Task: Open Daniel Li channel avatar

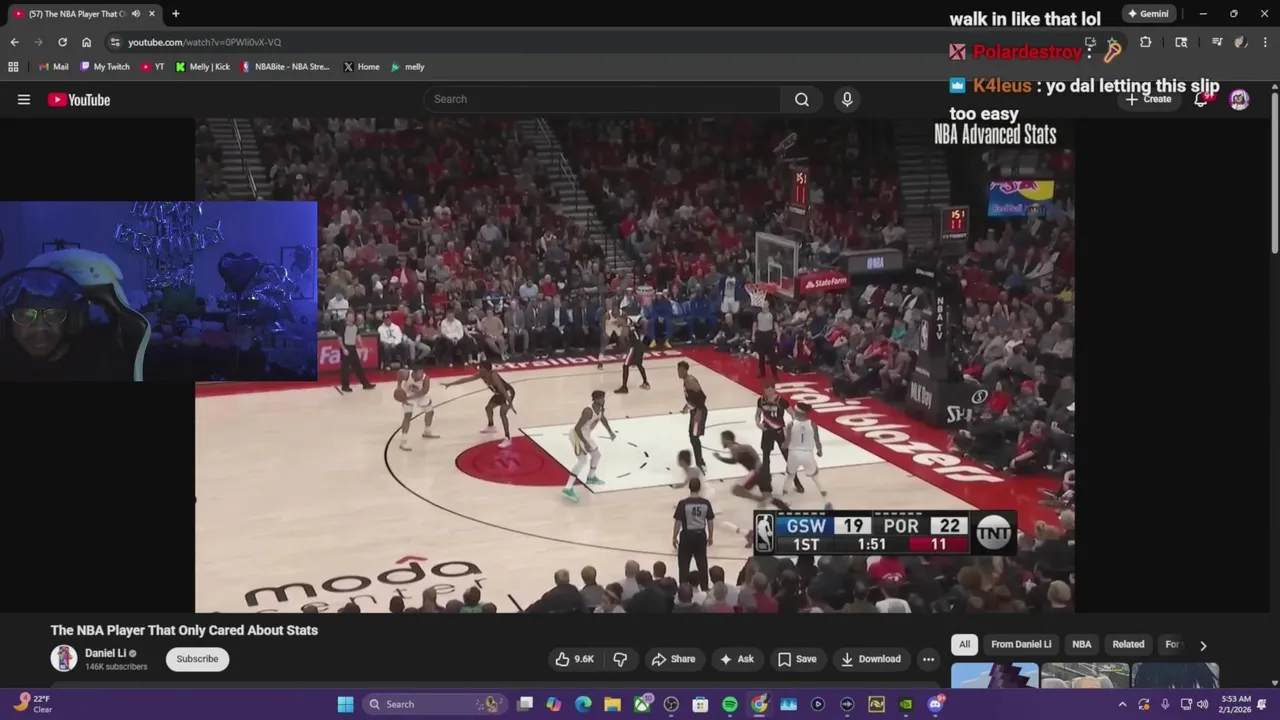Action: 64,658
